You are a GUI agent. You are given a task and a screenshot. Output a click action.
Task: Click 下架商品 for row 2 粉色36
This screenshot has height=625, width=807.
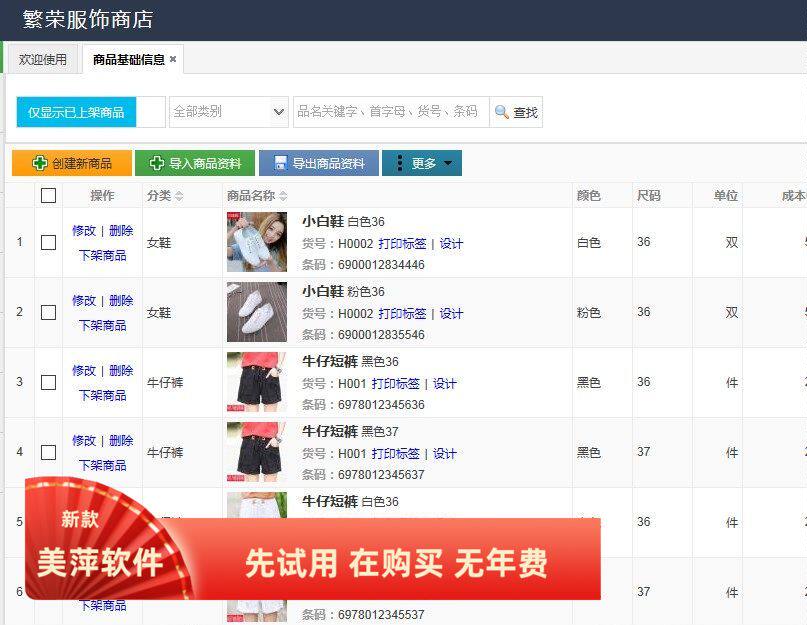[102, 325]
